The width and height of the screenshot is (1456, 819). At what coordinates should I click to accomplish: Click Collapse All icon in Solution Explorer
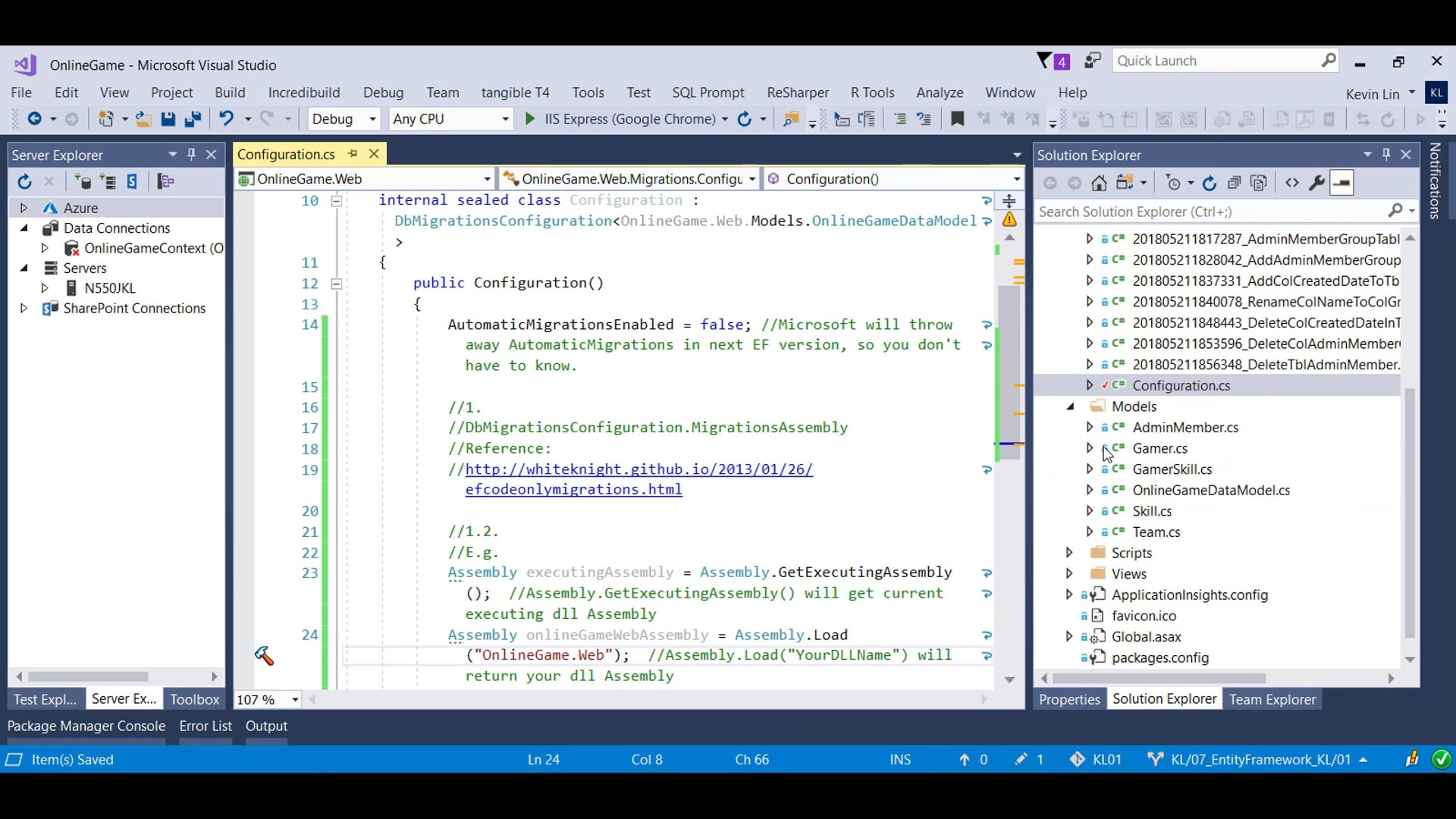(1234, 183)
